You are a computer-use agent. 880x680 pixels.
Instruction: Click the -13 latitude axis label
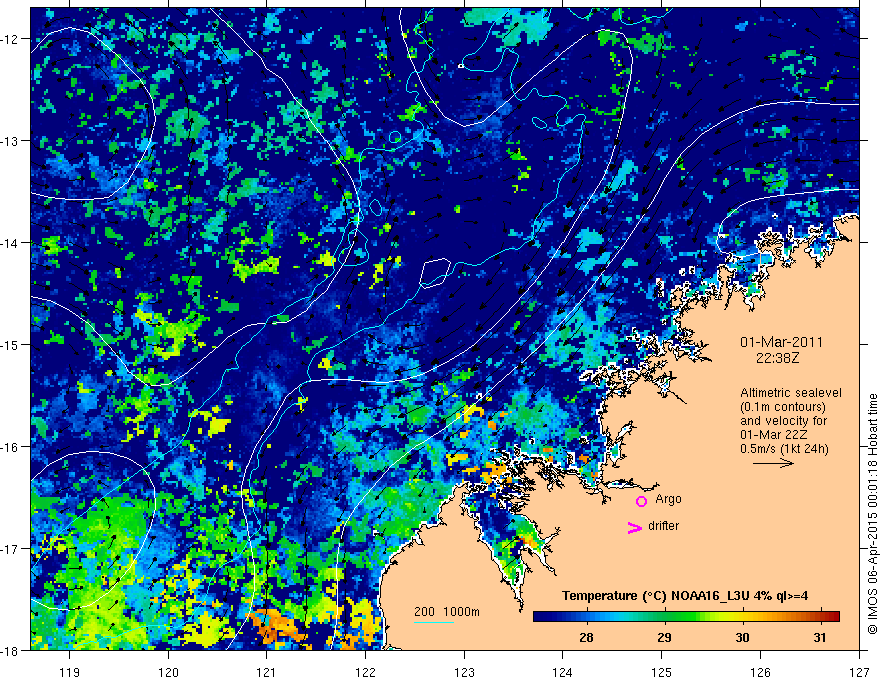pyautogui.click(x=10, y=141)
